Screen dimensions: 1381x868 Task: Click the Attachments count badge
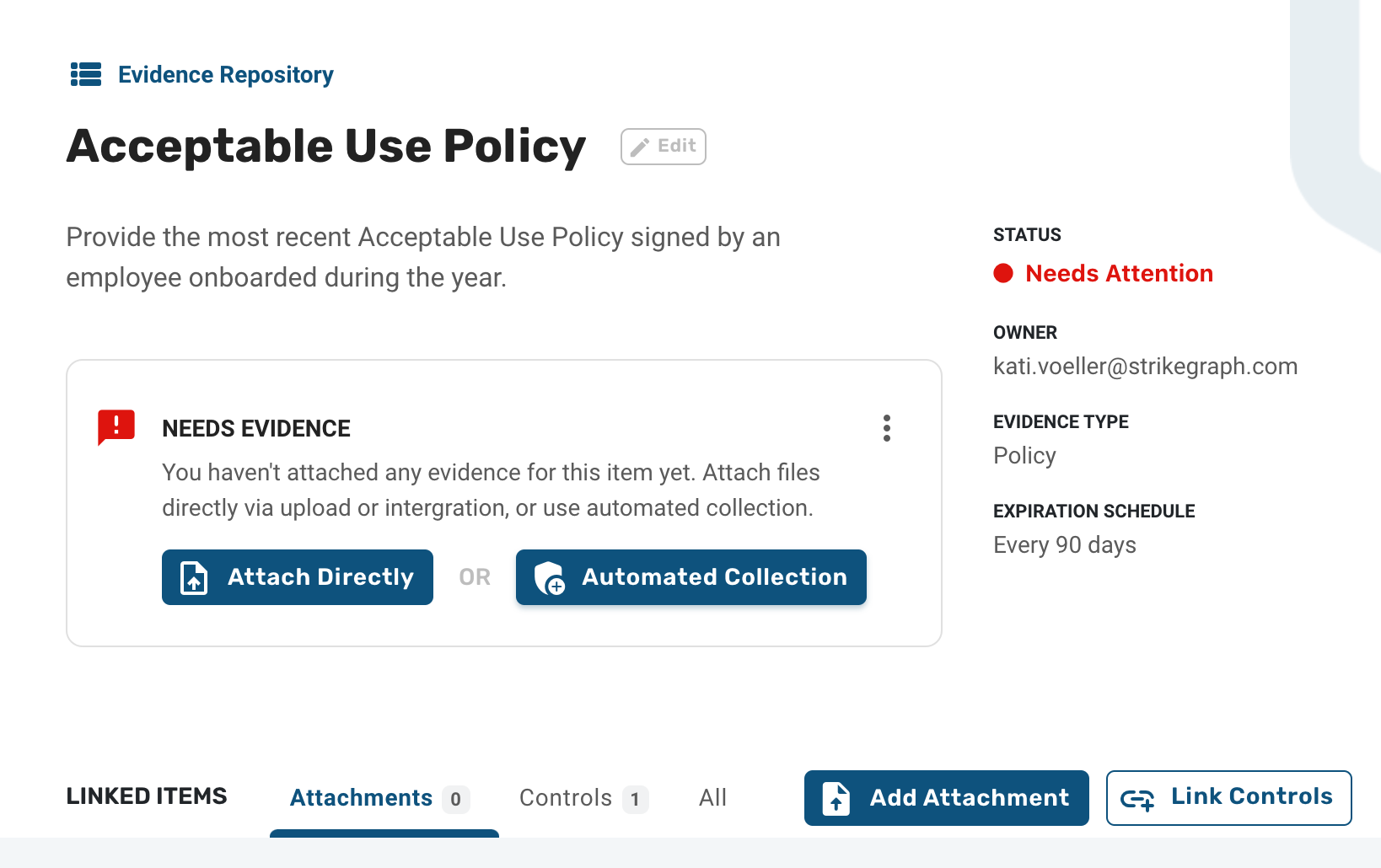pyautogui.click(x=456, y=799)
